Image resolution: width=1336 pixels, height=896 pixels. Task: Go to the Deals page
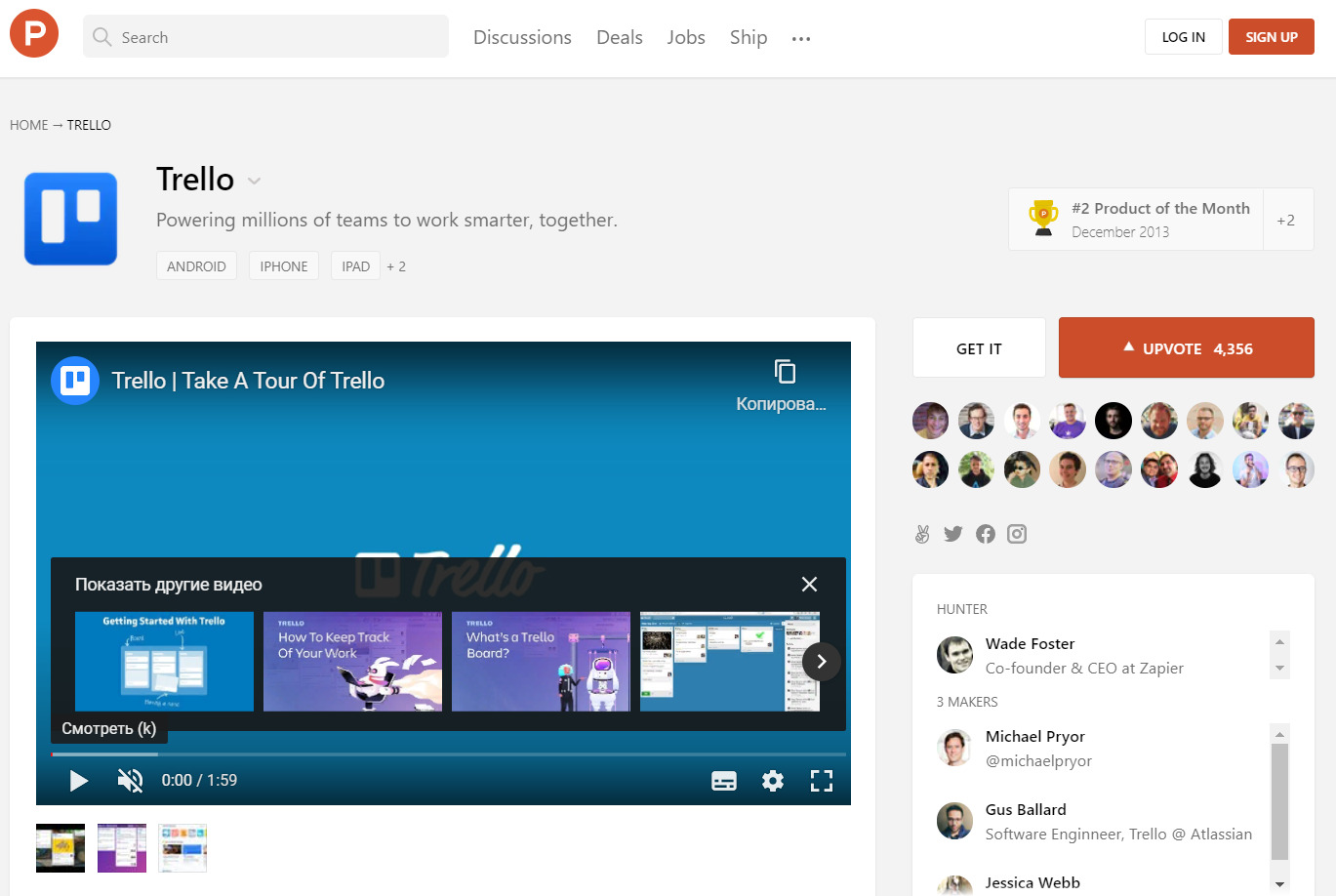coord(620,37)
